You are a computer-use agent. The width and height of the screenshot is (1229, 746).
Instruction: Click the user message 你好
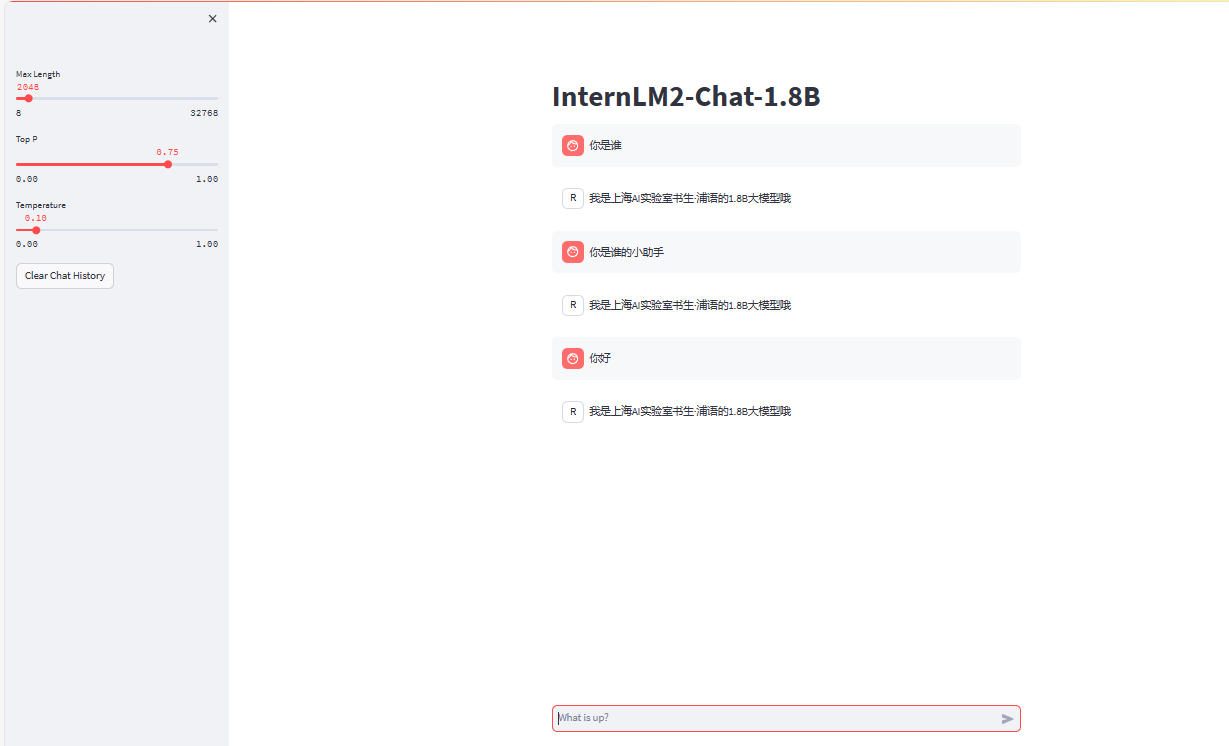click(600, 358)
